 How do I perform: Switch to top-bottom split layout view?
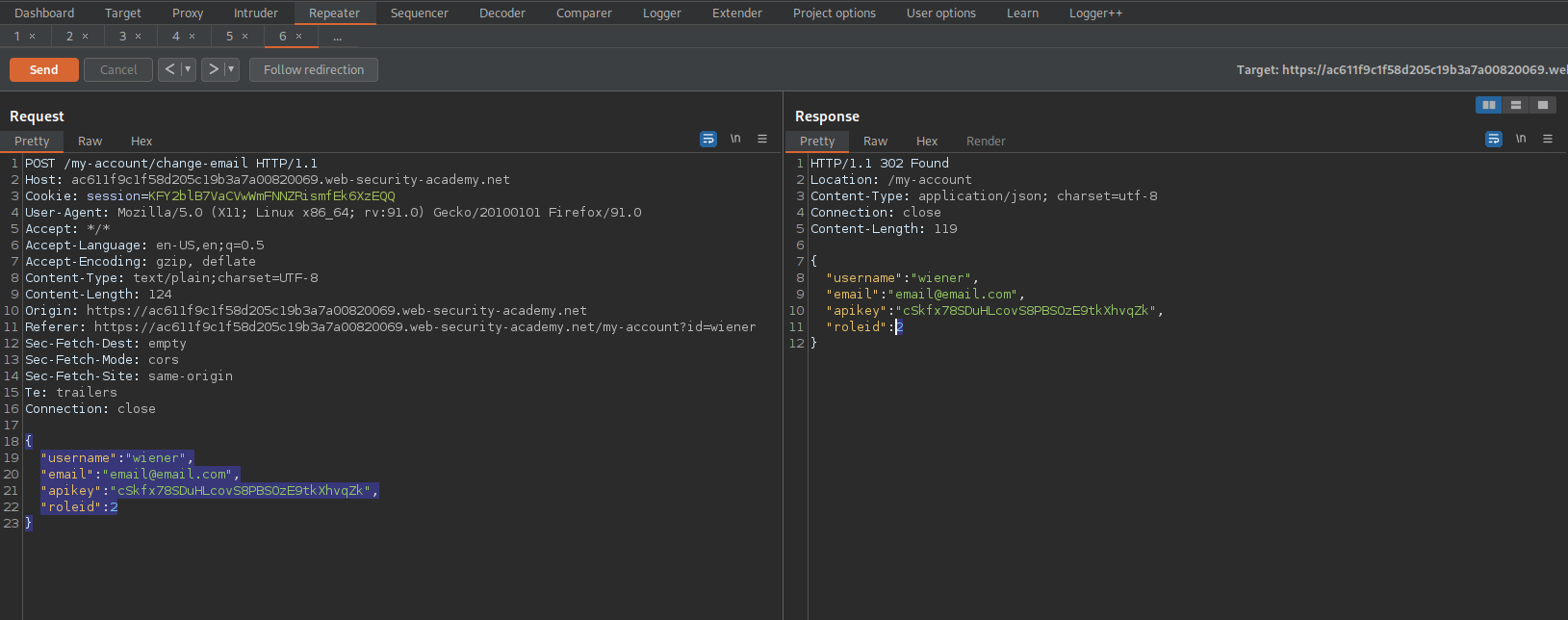1516,105
